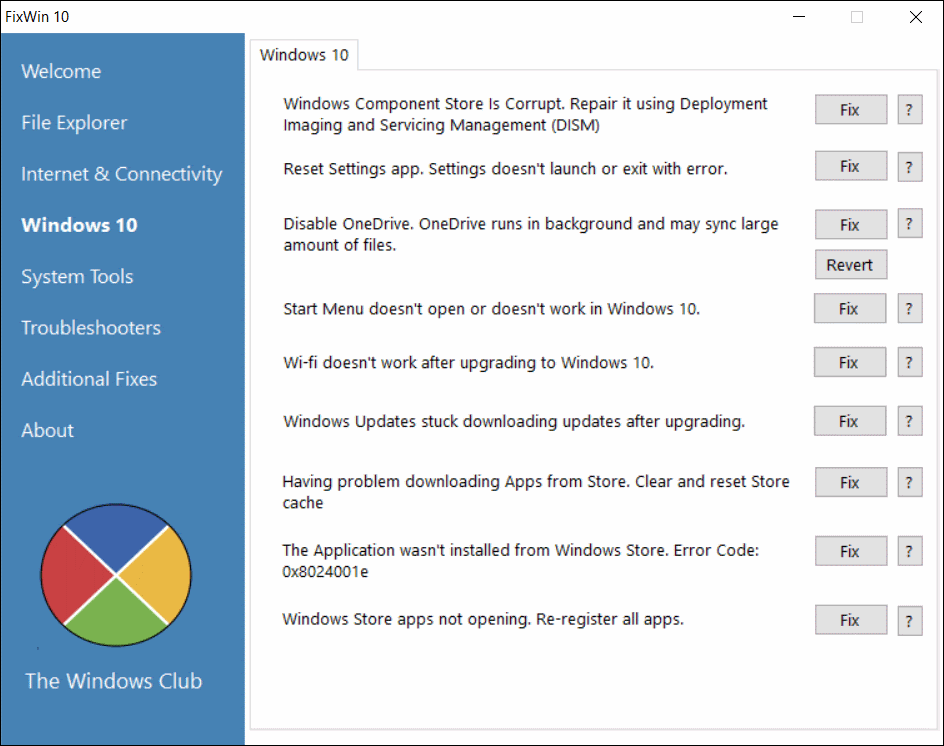
Task: Open help for Error Code 0x8024001e fix
Action: (x=910, y=551)
